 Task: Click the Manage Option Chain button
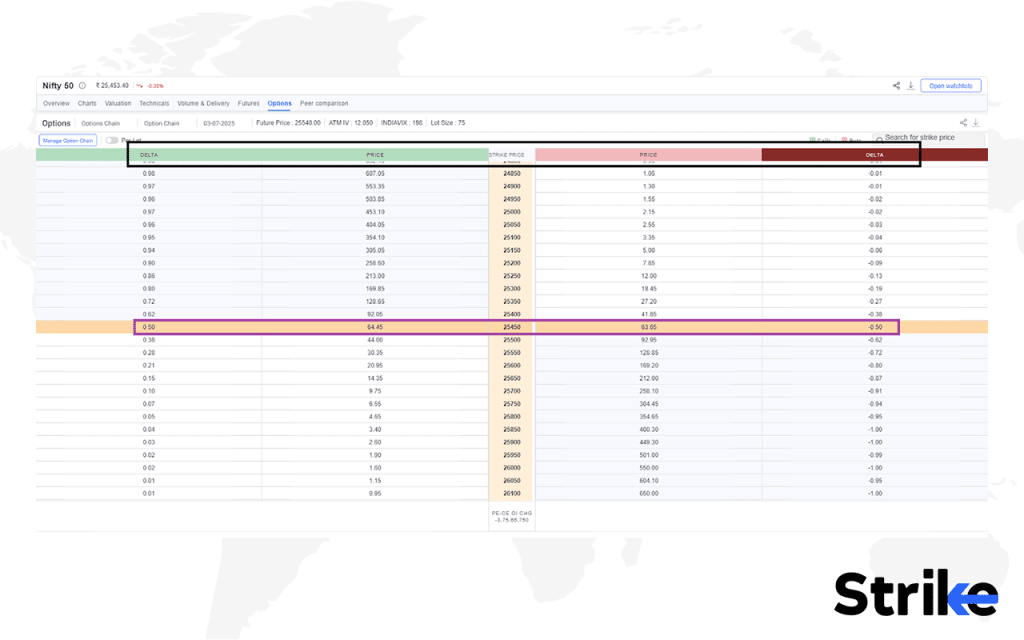click(68, 140)
